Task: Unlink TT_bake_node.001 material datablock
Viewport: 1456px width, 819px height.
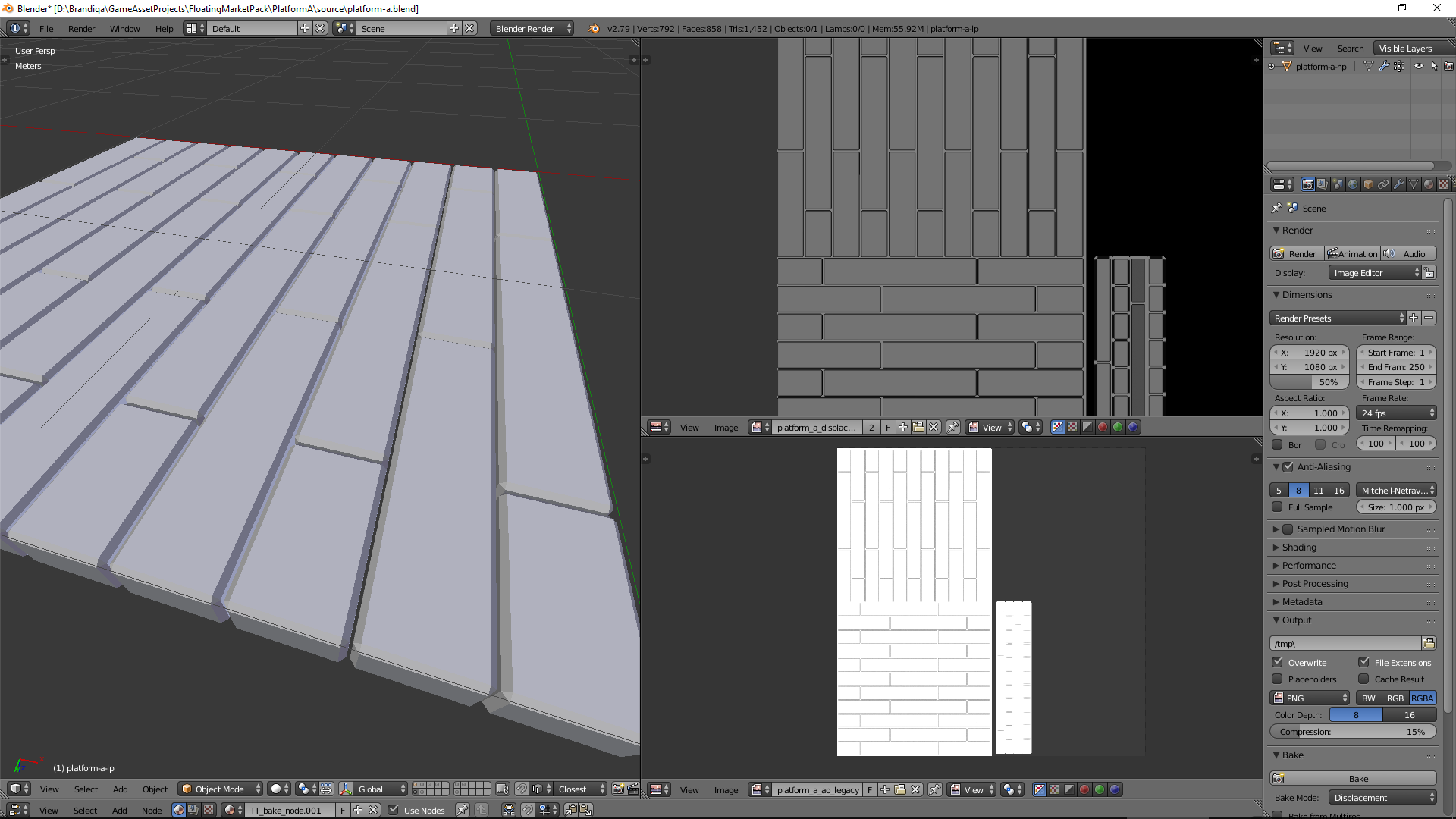Action: click(373, 810)
